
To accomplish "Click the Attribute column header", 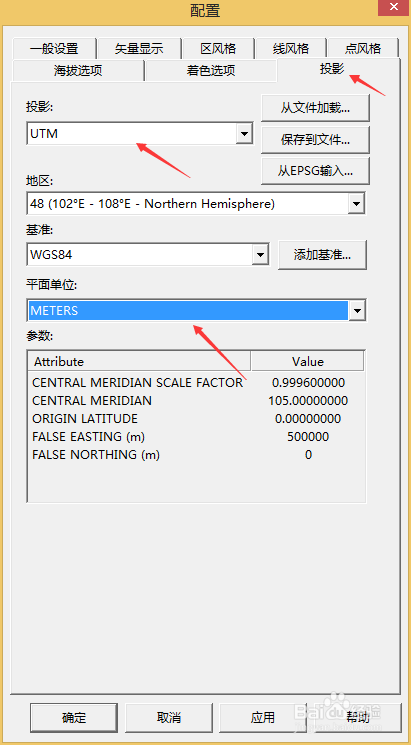I will [139, 362].
